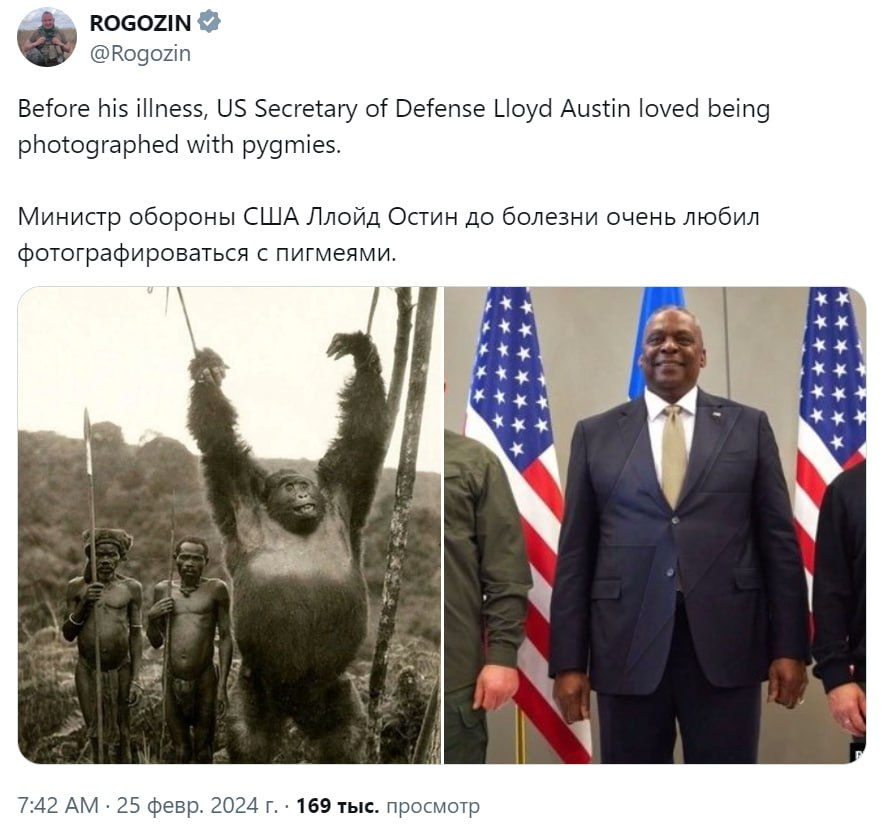The image size is (885, 825).
Task: Click the 25 февр. 2024 г. date
Action: point(197,805)
